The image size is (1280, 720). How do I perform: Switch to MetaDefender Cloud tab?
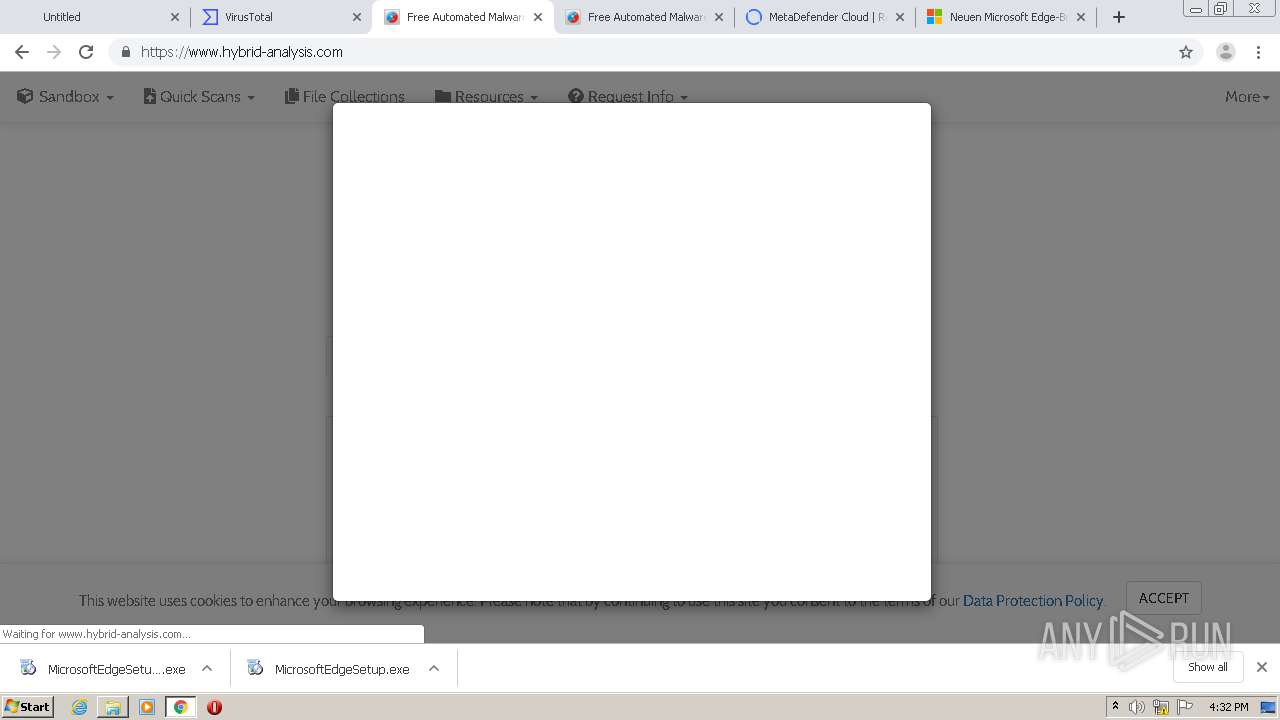point(825,17)
